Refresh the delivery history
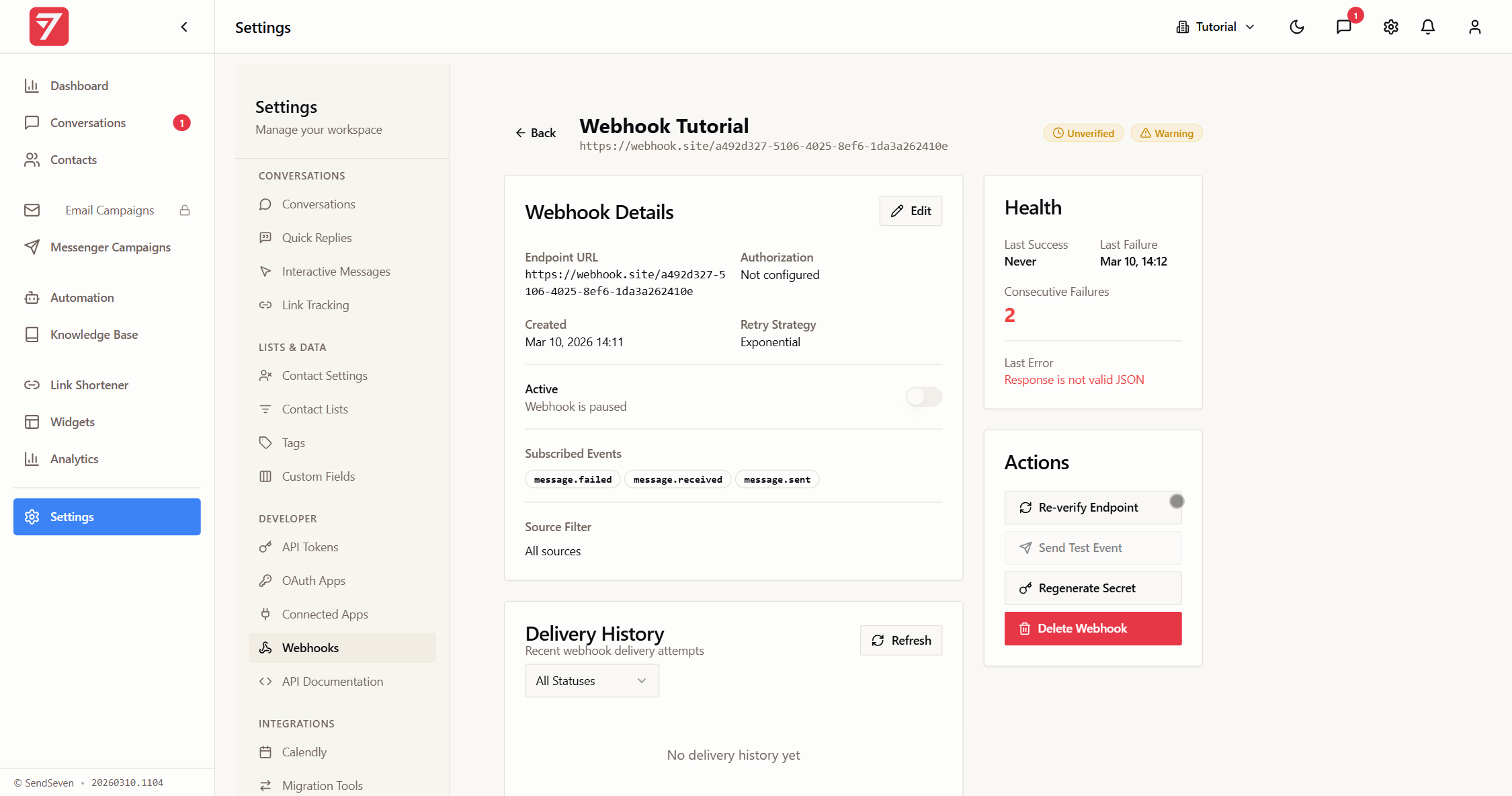The width and height of the screenshot is (1512, 796). (901, 641)
